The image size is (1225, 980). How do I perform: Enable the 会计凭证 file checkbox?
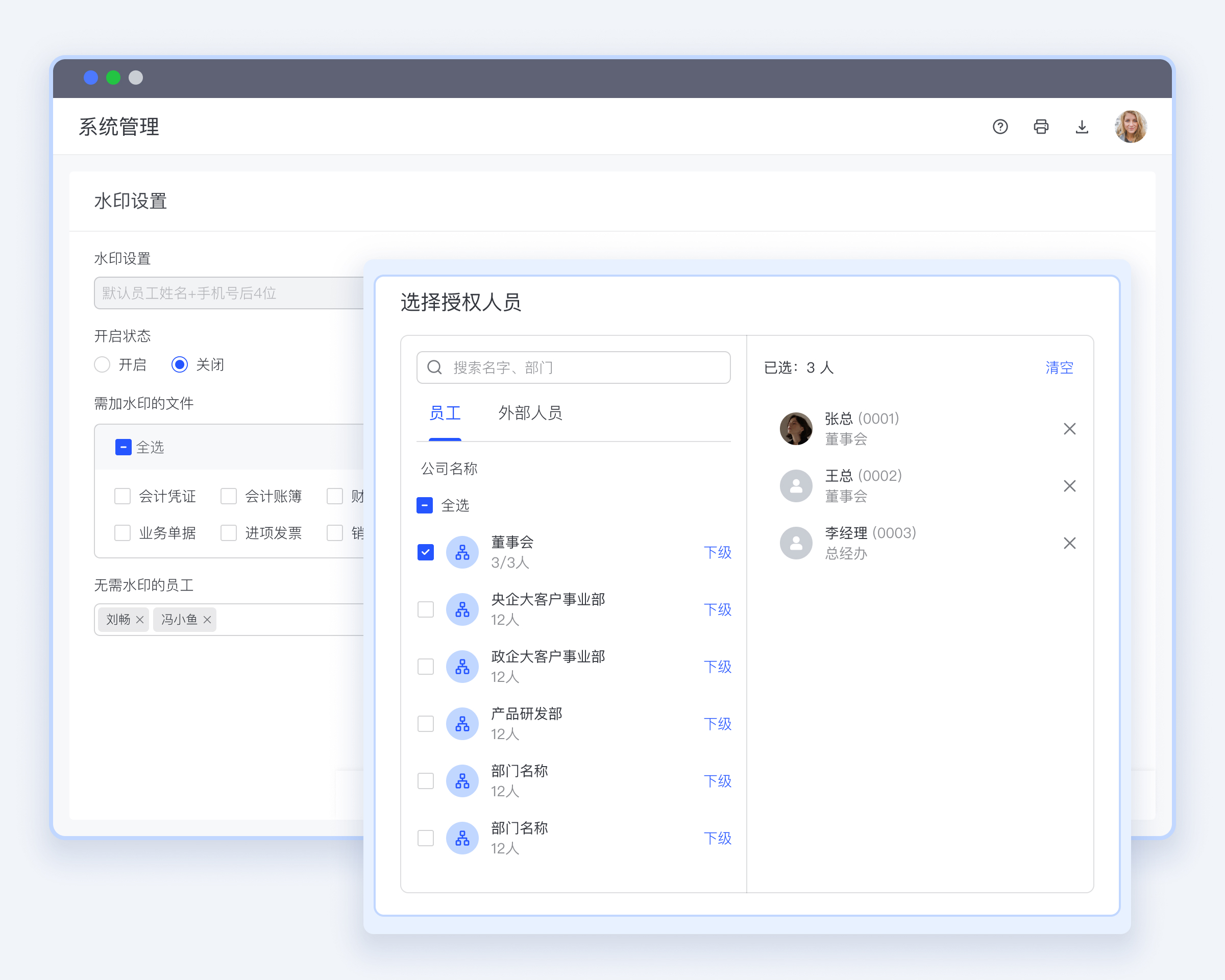coord(122,496)
